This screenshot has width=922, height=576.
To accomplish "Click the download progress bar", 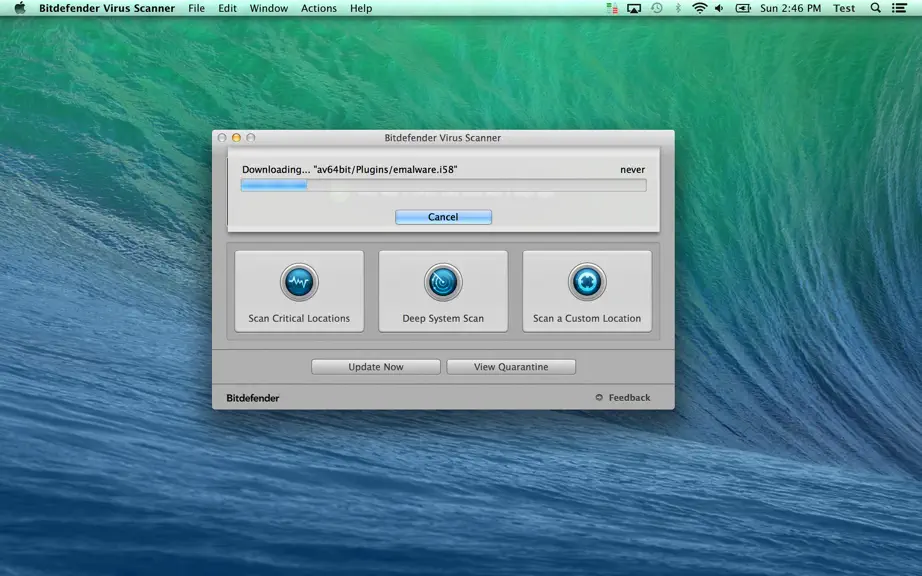I will click(443, 186).
